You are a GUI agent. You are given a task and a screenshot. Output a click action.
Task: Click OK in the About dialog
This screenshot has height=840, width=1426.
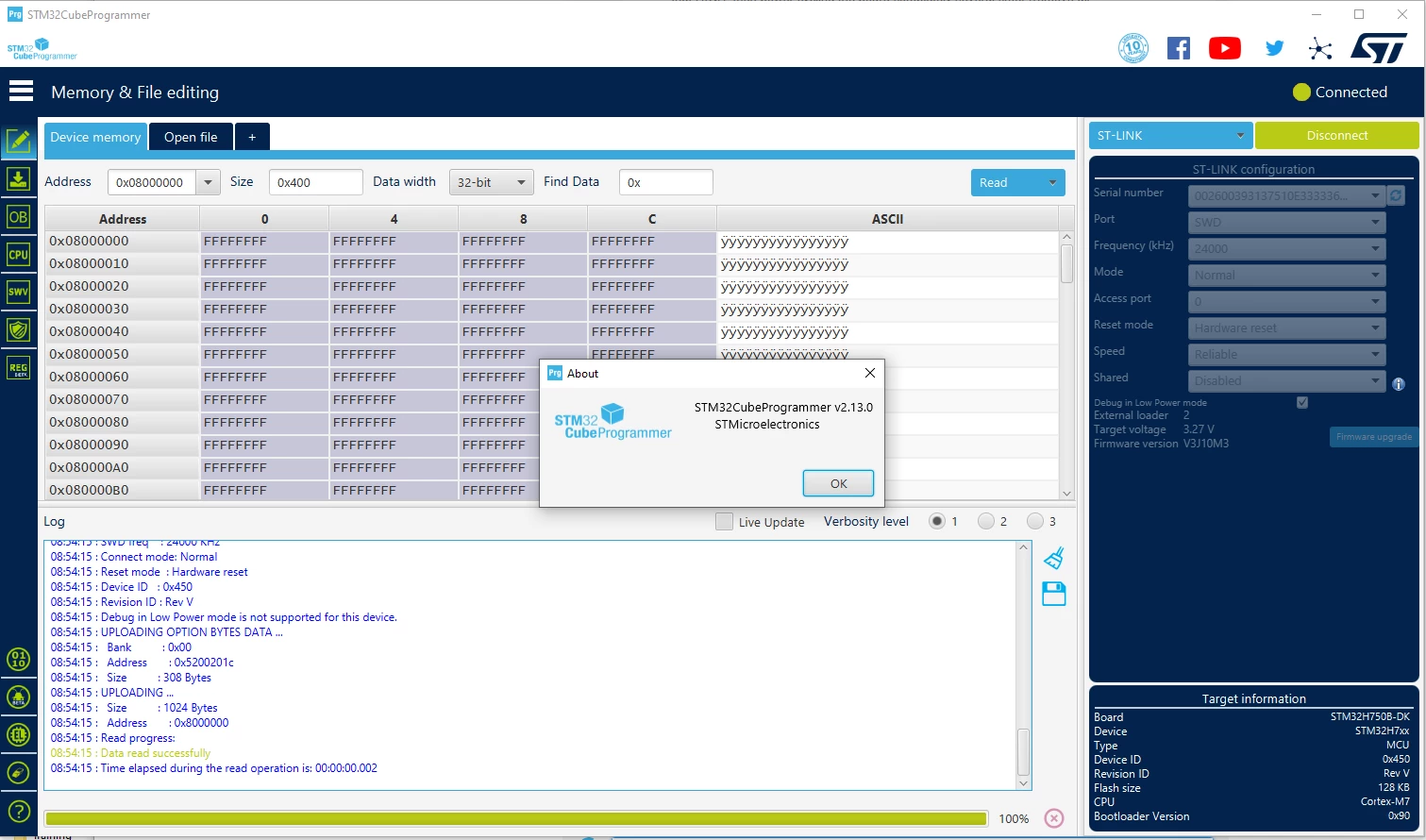click(x=838, y=483)
